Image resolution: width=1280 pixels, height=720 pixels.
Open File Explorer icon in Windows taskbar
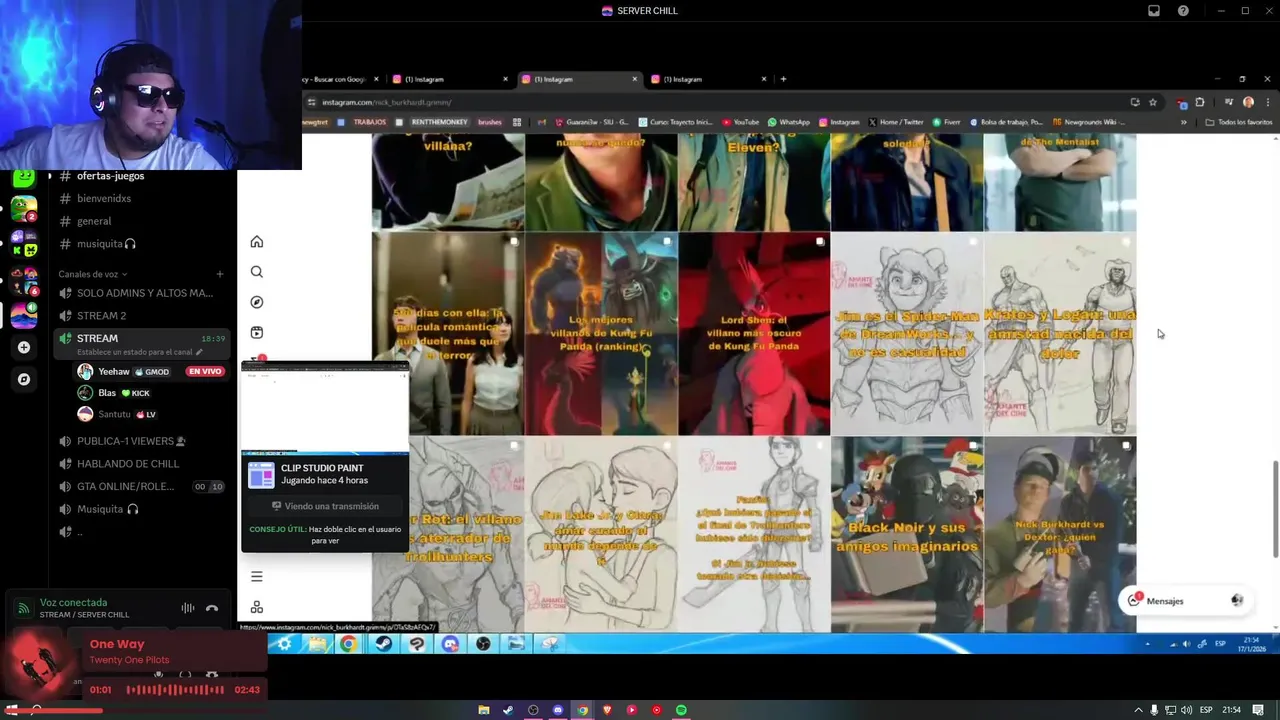pyautogui.click(x=484, y=710)
